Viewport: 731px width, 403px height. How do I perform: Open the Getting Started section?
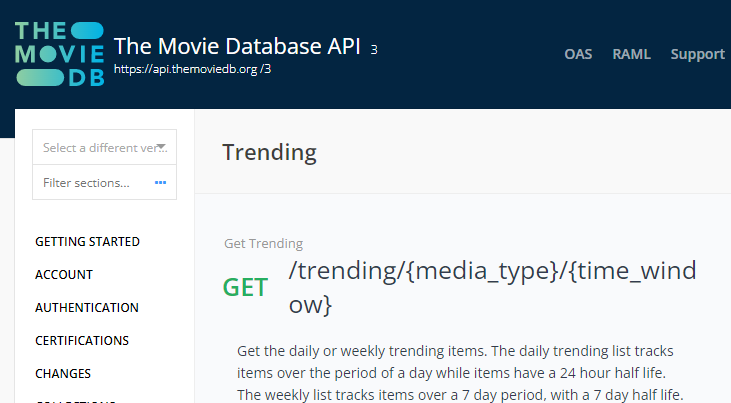[x=88, y=242]
